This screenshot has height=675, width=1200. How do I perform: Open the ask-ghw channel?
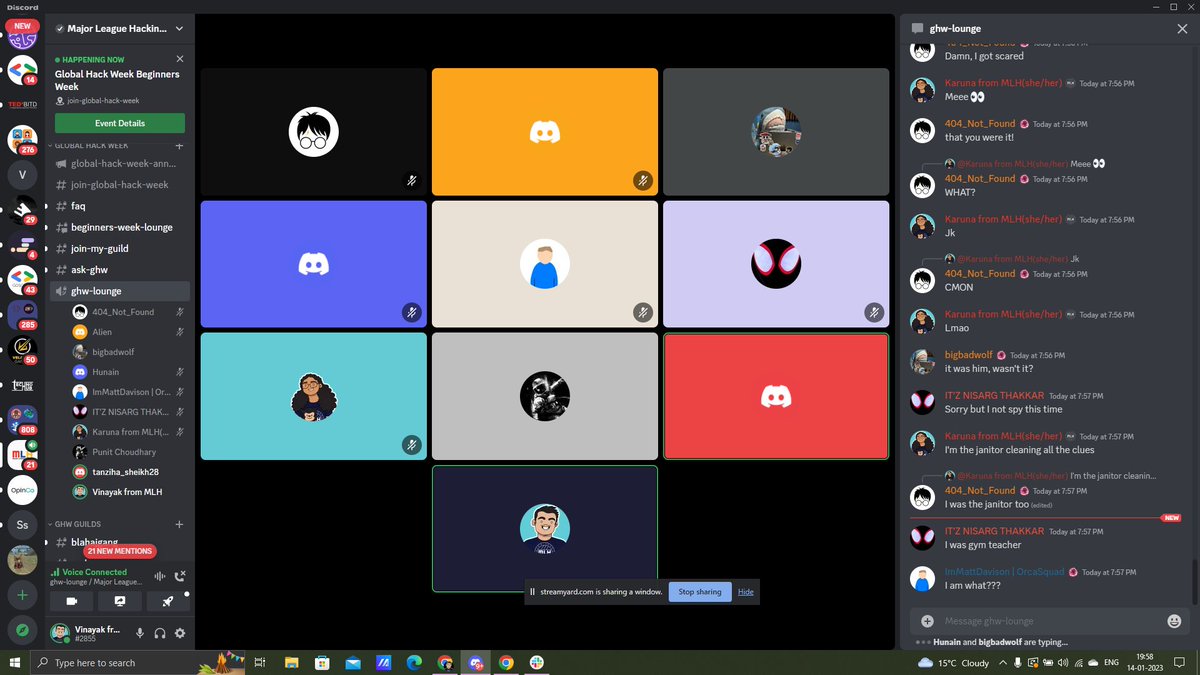(120, 270)
